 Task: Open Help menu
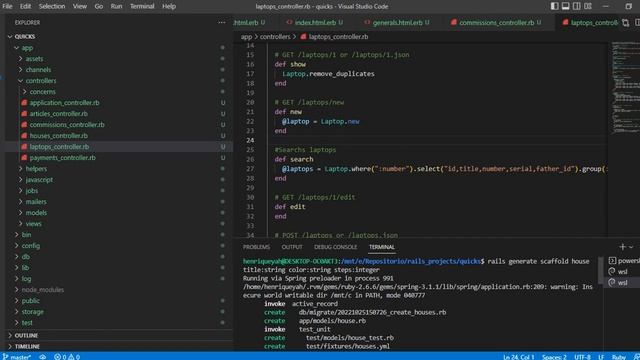coord(169,6)
